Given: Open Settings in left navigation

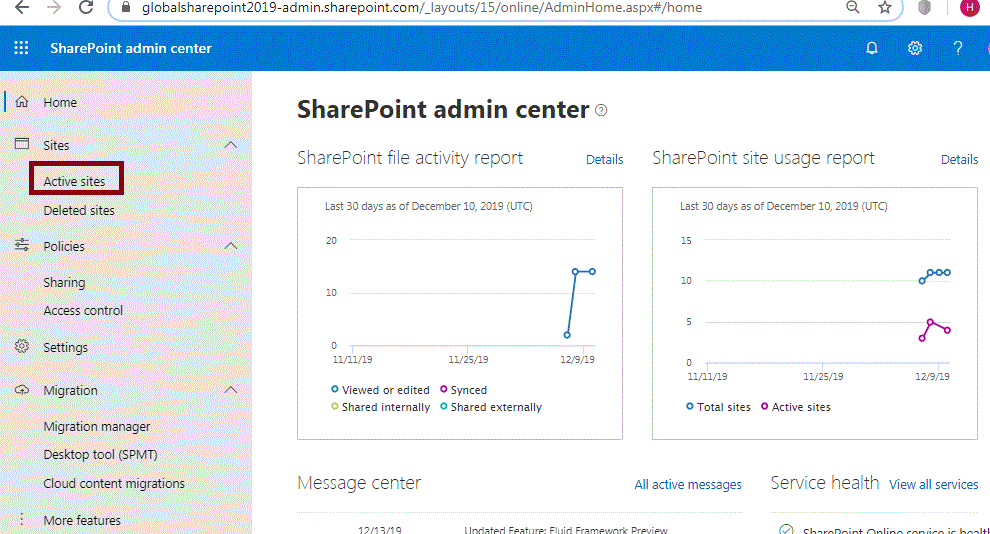Looking at the screenshot, I should 65,347.
